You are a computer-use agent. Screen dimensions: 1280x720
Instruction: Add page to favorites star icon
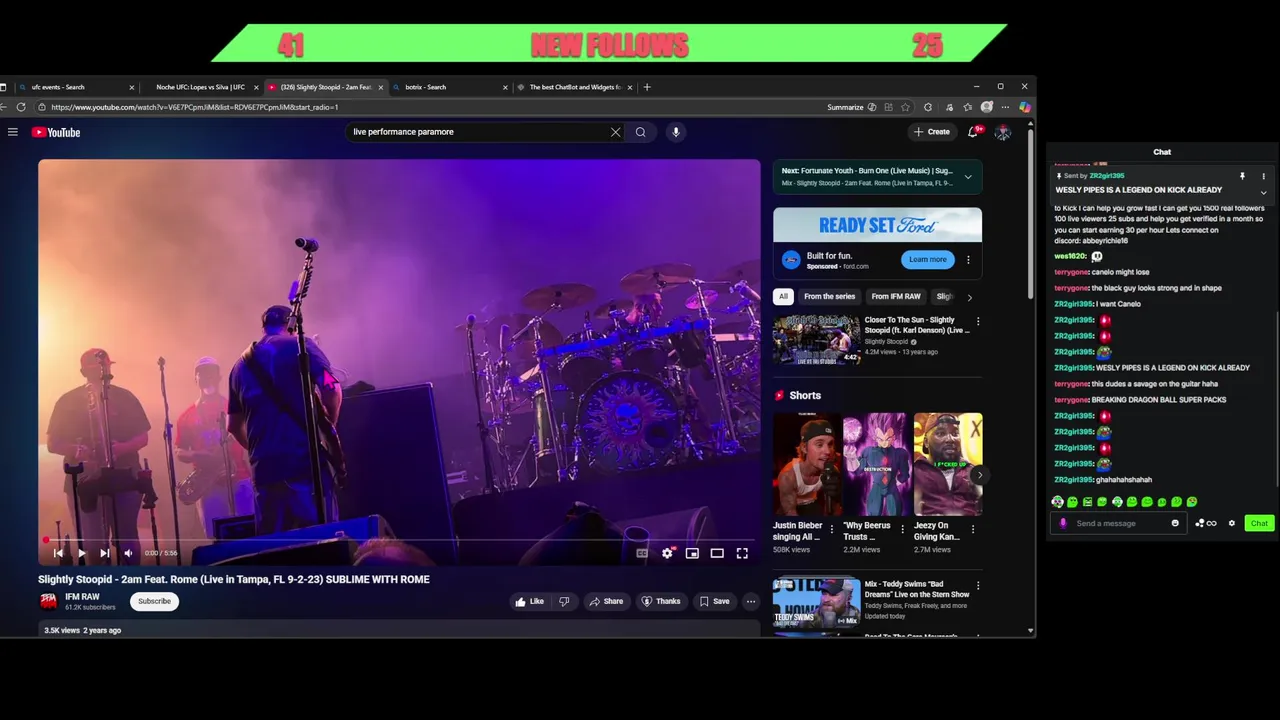[905, 107]
